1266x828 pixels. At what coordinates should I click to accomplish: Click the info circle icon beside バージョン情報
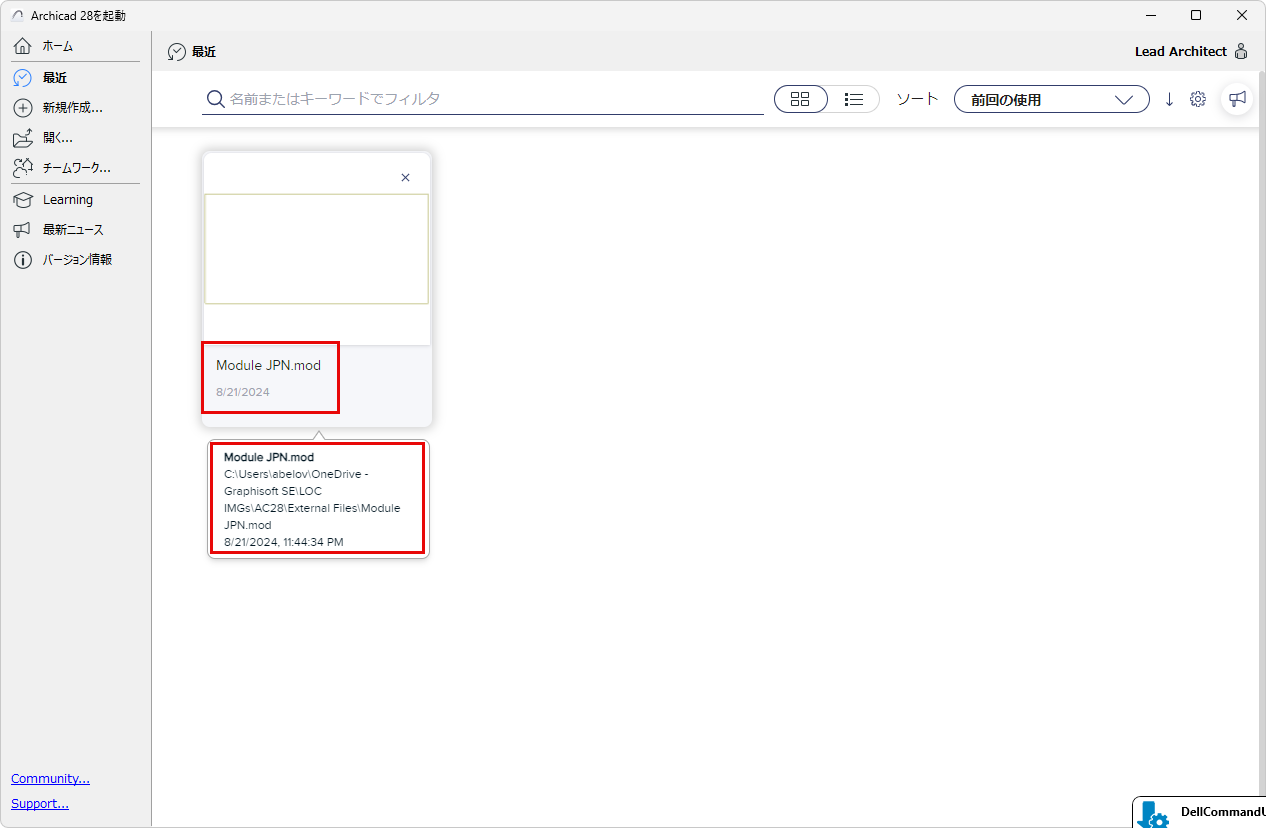coord(23,259)
